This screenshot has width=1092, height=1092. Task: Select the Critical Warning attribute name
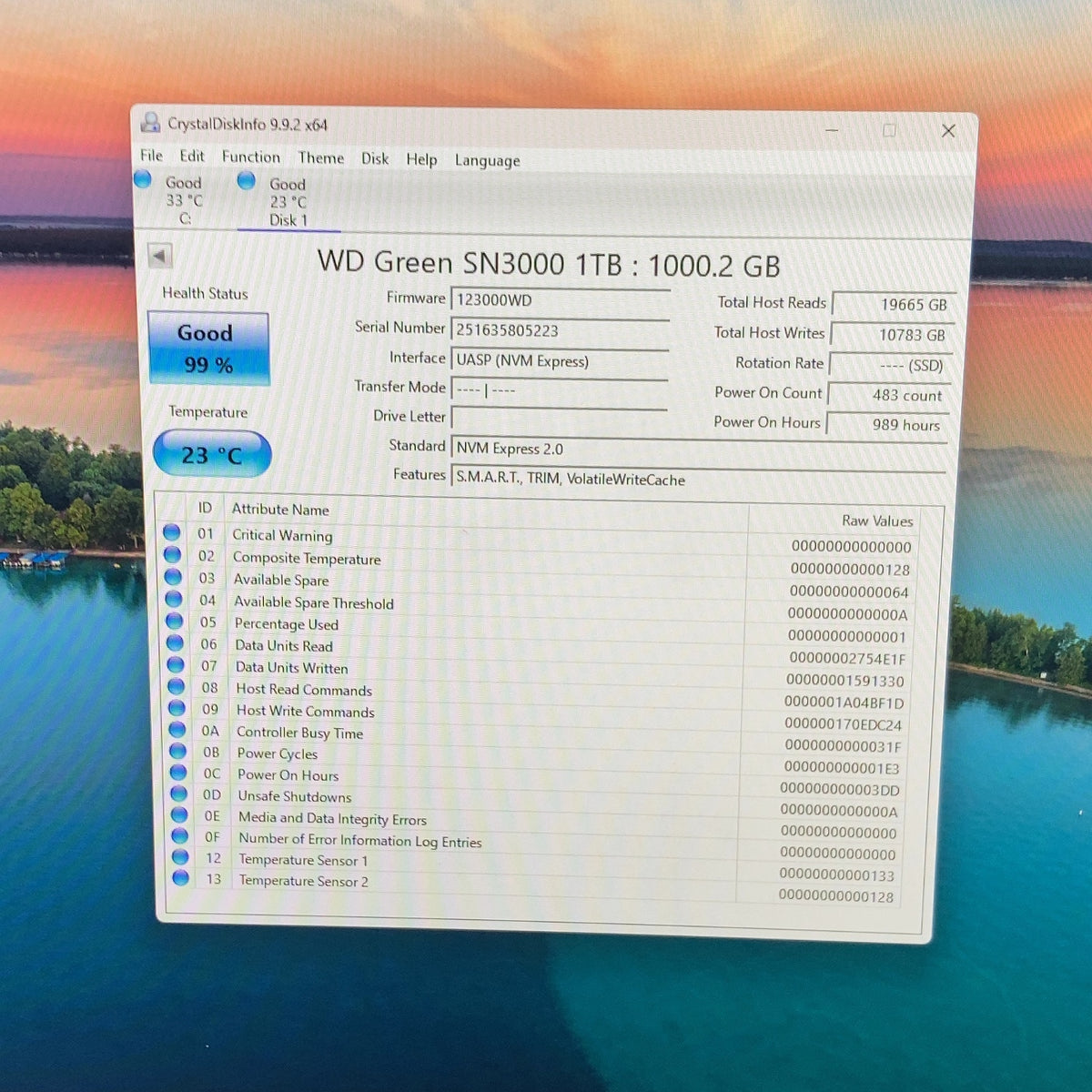click(282, 535)
